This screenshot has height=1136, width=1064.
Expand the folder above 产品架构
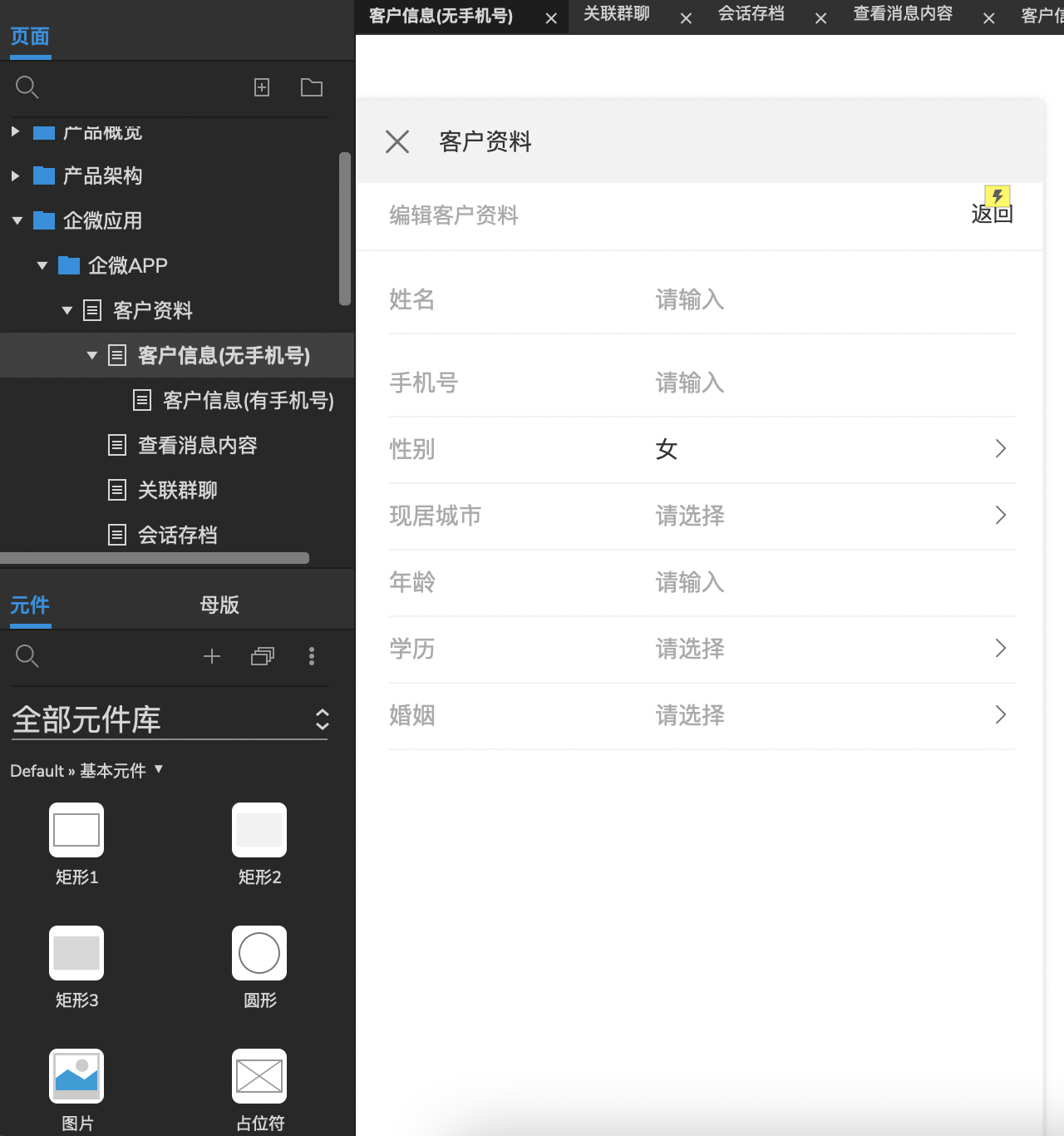point(15,131)
